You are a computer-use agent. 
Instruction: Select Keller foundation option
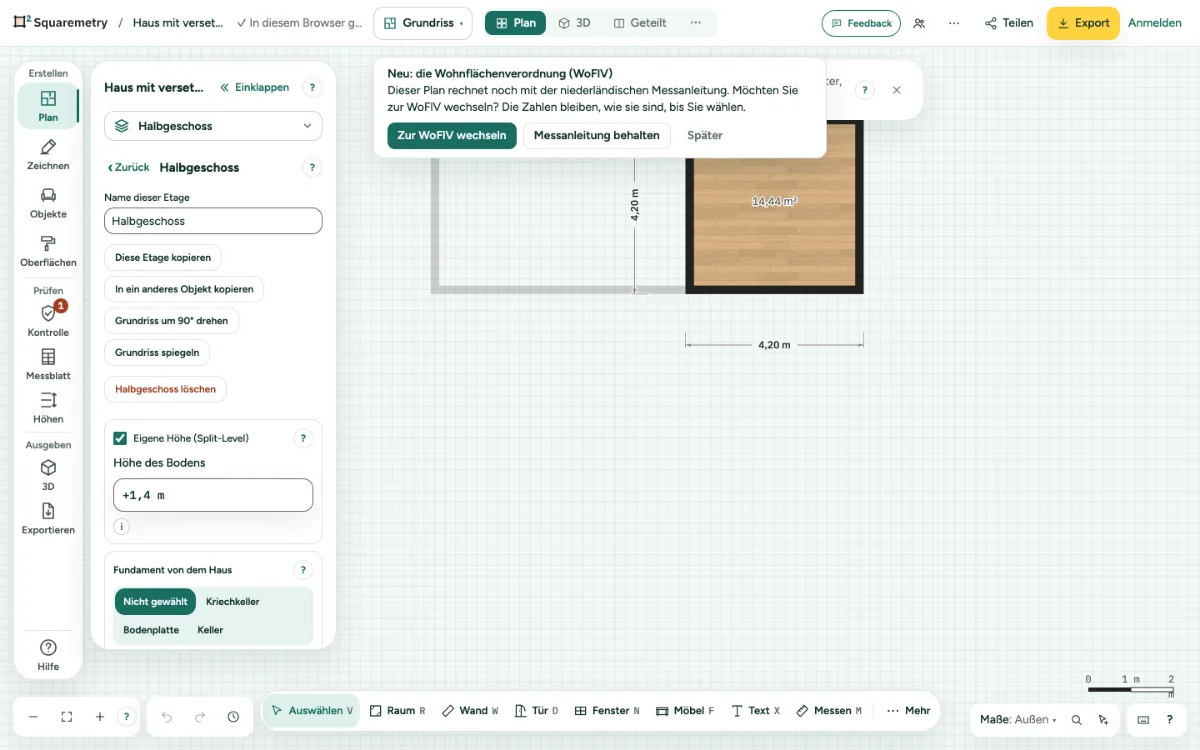tap(210, 630)
